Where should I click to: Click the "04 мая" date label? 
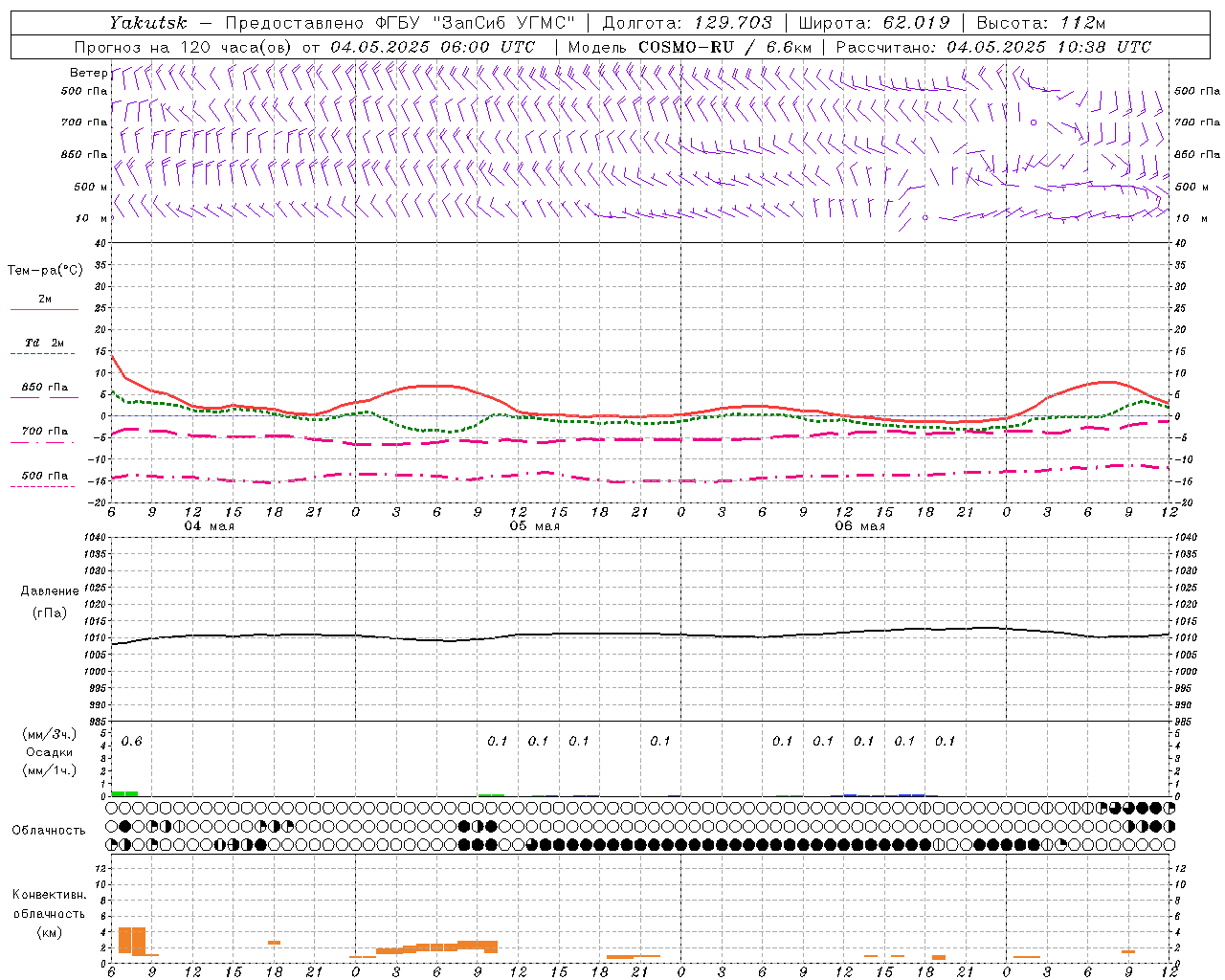210,526
